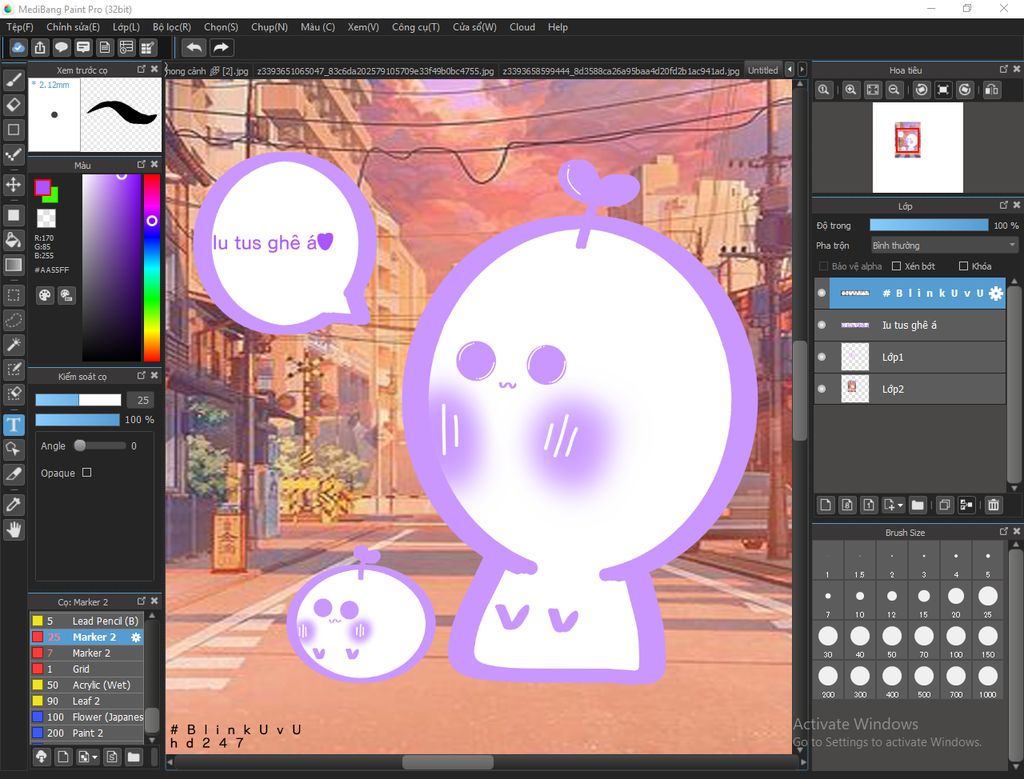Image resolution: width=1024 pixels, height=779 pixels.
Task: Select the Lead Pencil (B) brush
Action: pyautogui.click(x=87, y=621)
